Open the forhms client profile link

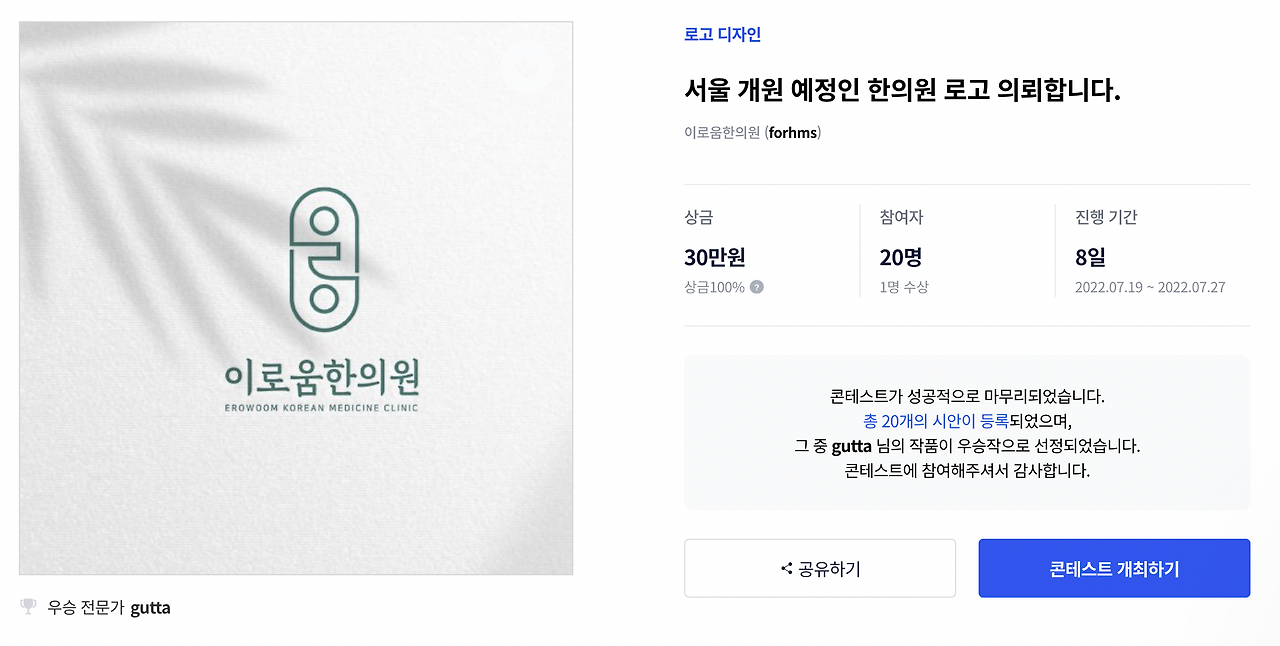coord(793,131)
